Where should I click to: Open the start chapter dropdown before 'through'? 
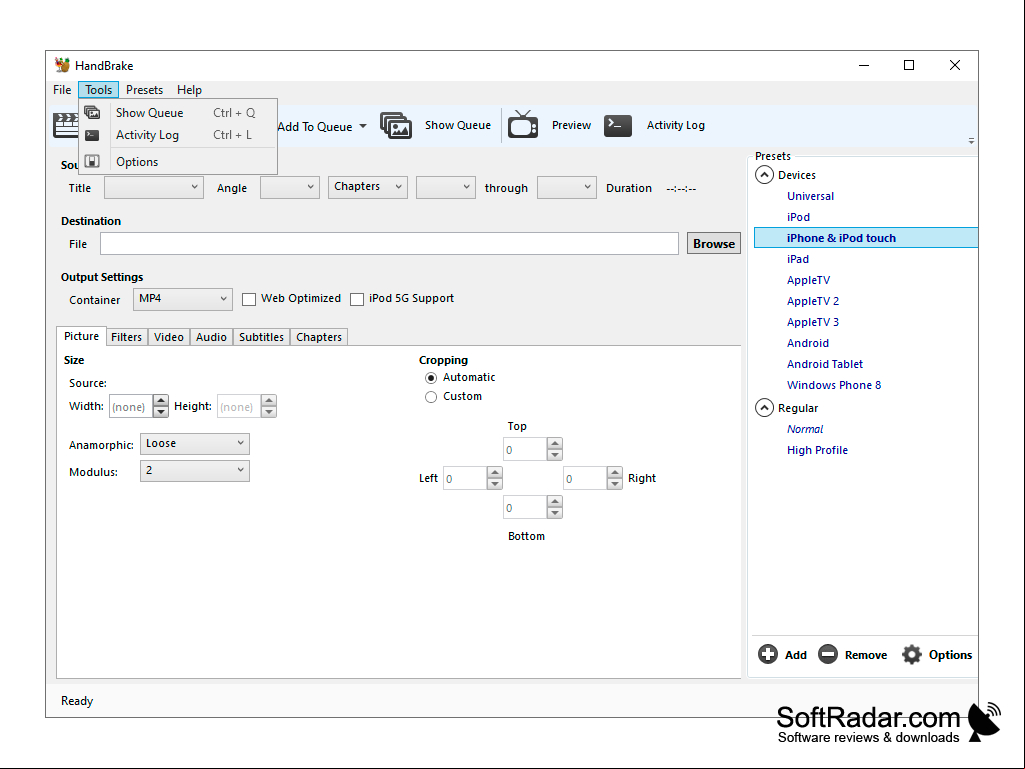point(446,187)
